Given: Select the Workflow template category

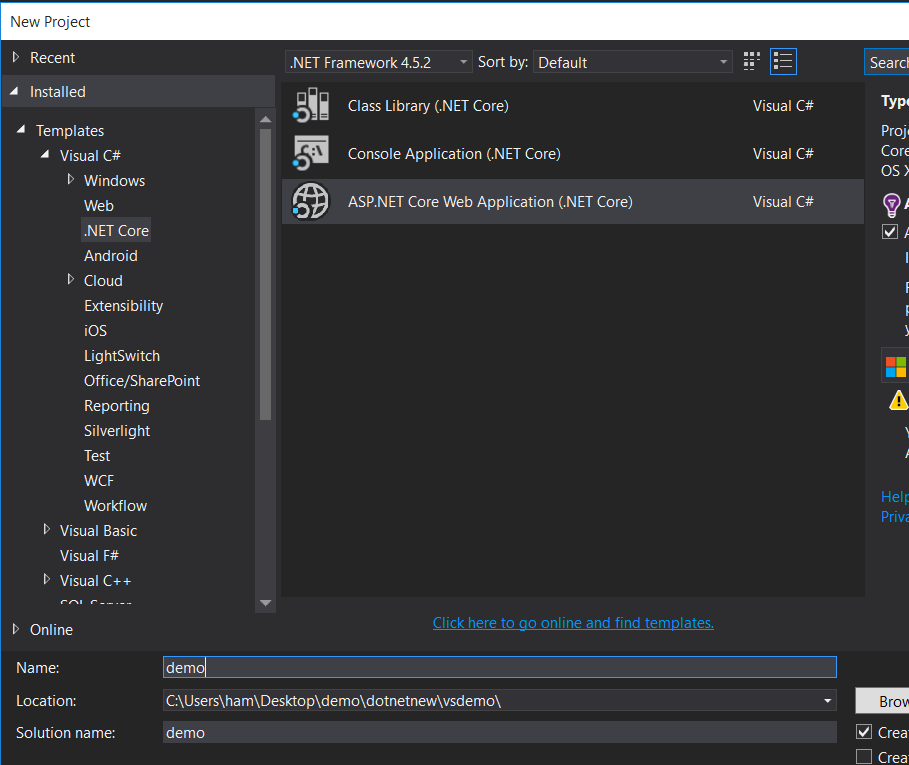Looking at the screenshot, I should coord(115,505).
